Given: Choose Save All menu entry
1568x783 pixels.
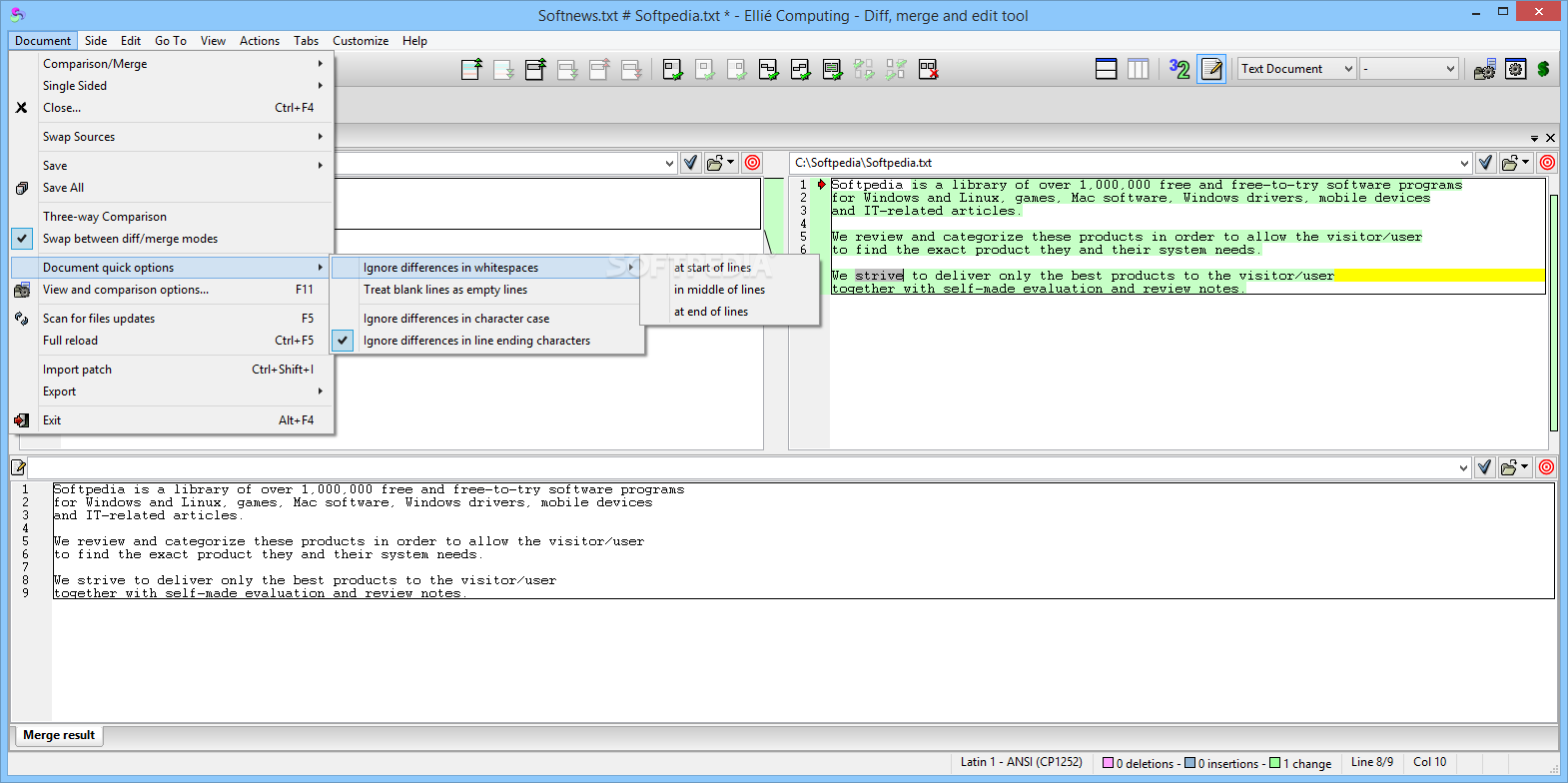Looking at the screenshot, I should [x=172, y=188].
